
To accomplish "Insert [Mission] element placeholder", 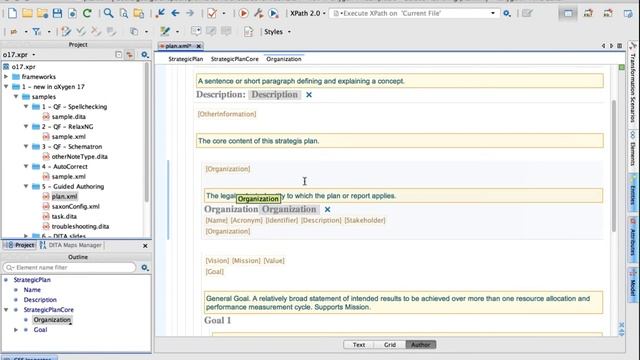I will coord(246,261).
